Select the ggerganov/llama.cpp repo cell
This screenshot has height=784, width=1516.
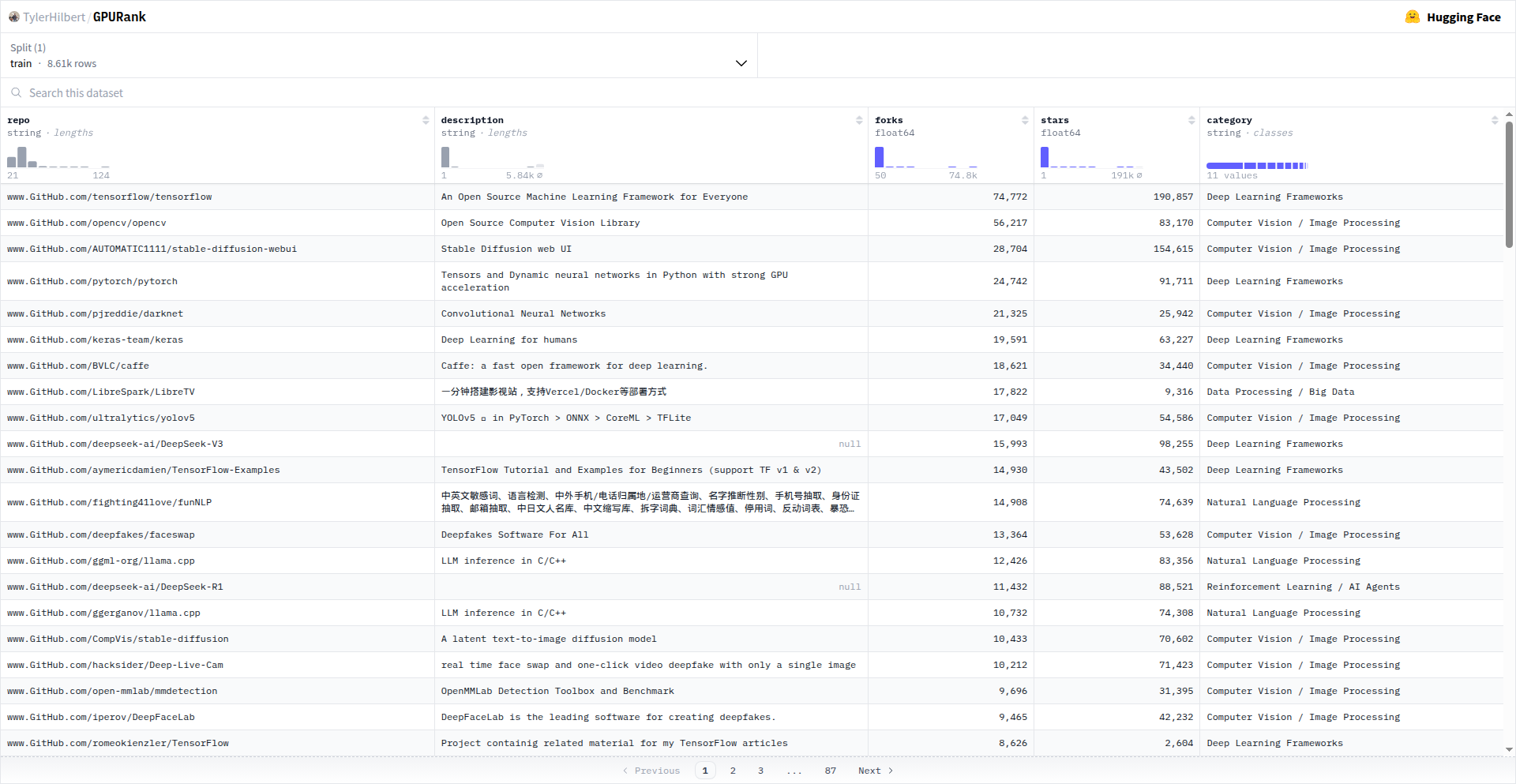(217, 613)
